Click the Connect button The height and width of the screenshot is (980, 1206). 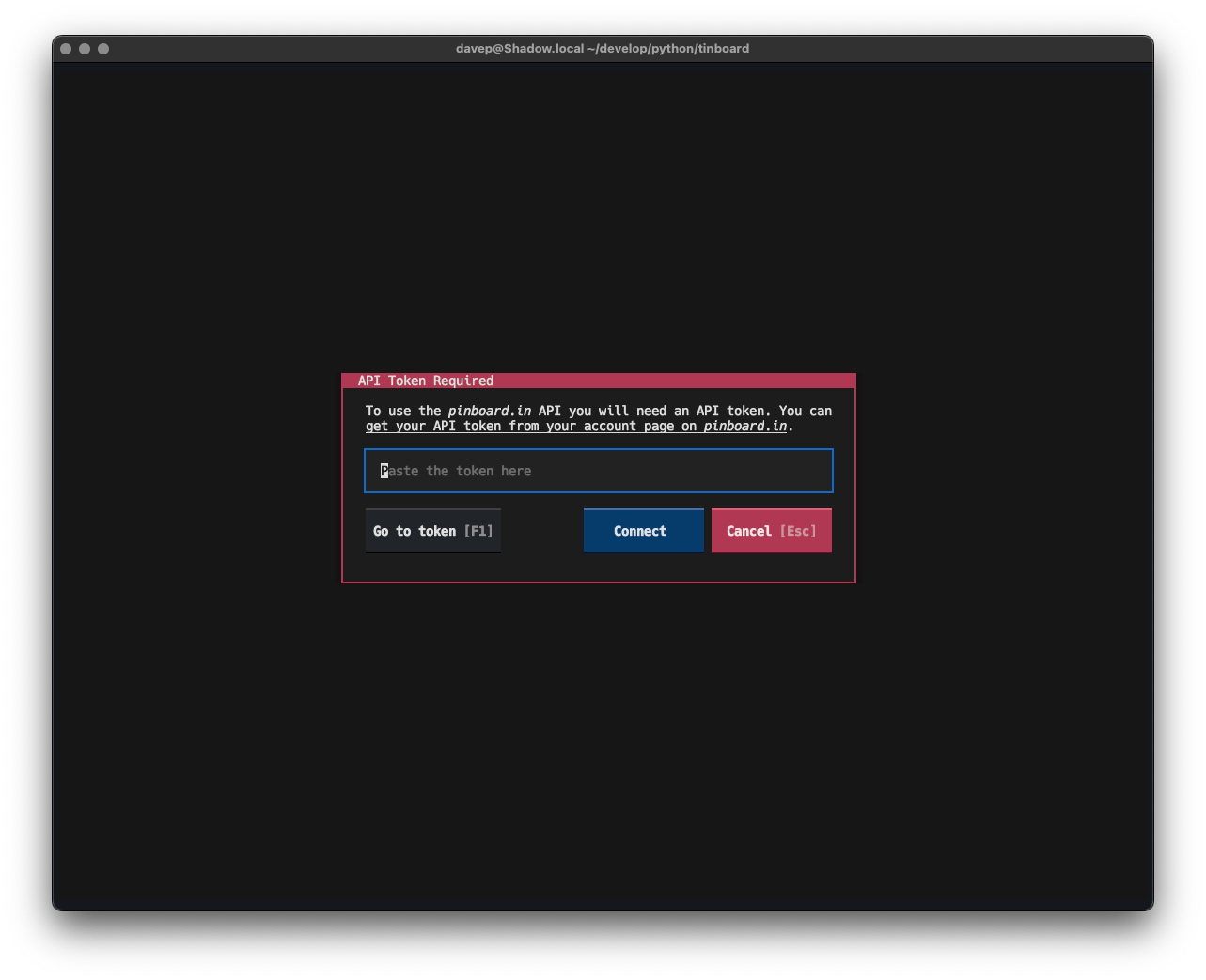(644, 531)
